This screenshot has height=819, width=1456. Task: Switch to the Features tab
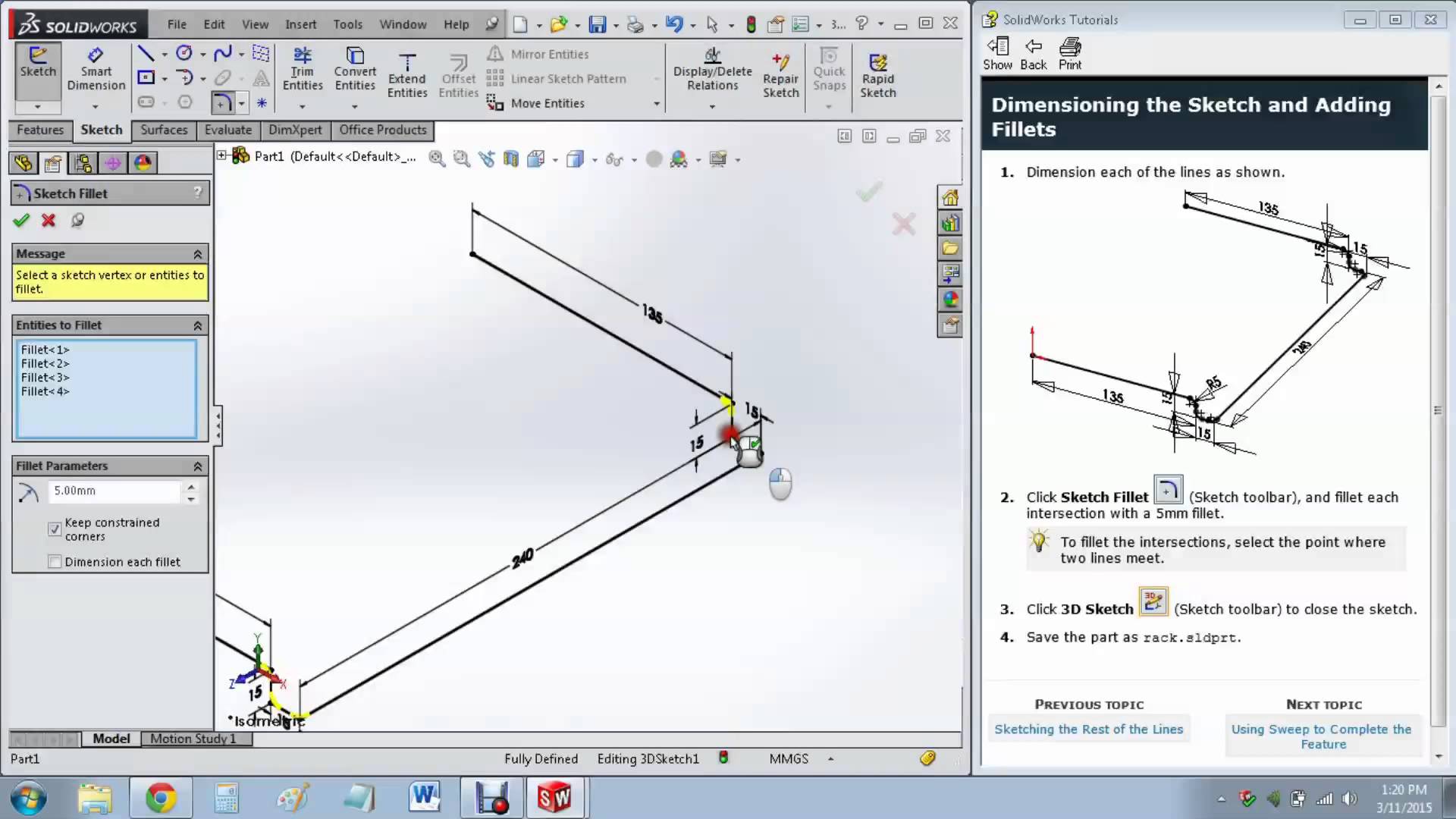pos(39,130)
